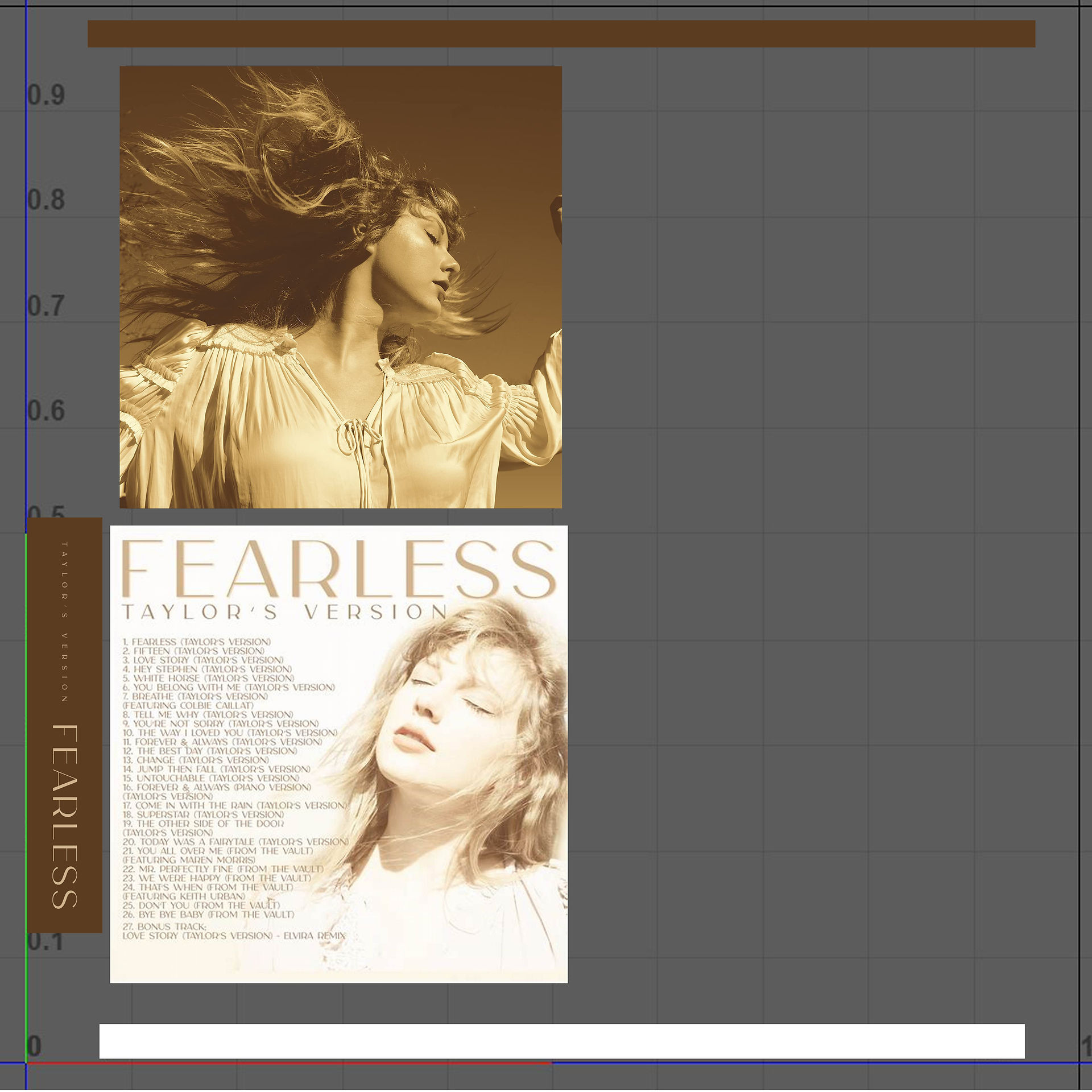Select the dark brown bar at the top
The height and width of the screenshot is (1092, 1092).
click(x=561, y=34)
